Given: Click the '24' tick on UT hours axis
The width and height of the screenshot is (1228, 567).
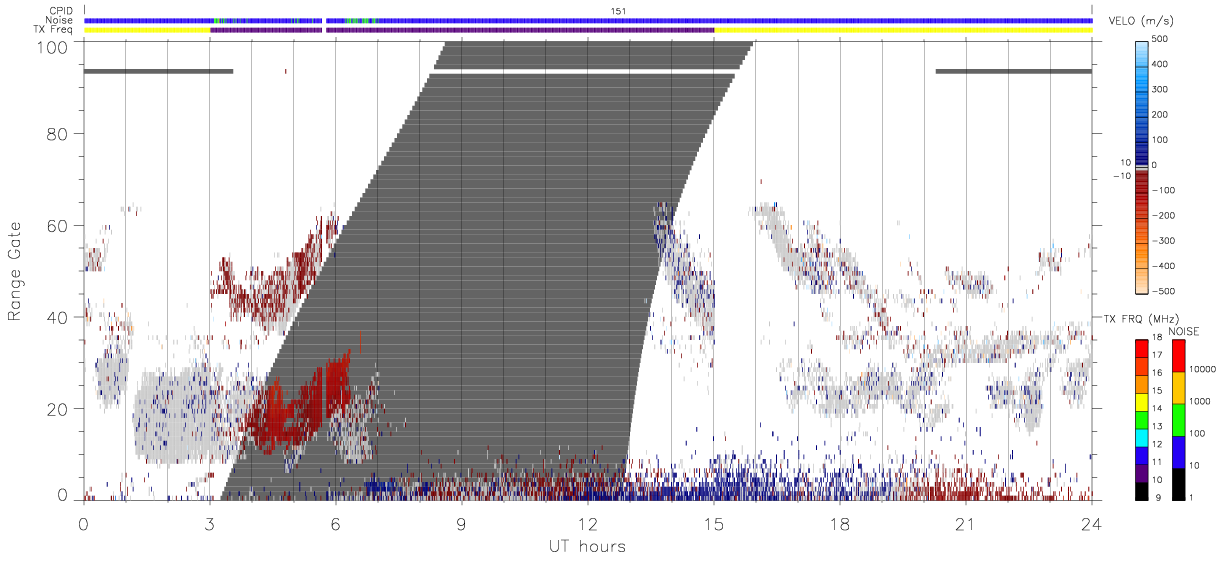Looking at the screenshot, I should point(1092,523).
